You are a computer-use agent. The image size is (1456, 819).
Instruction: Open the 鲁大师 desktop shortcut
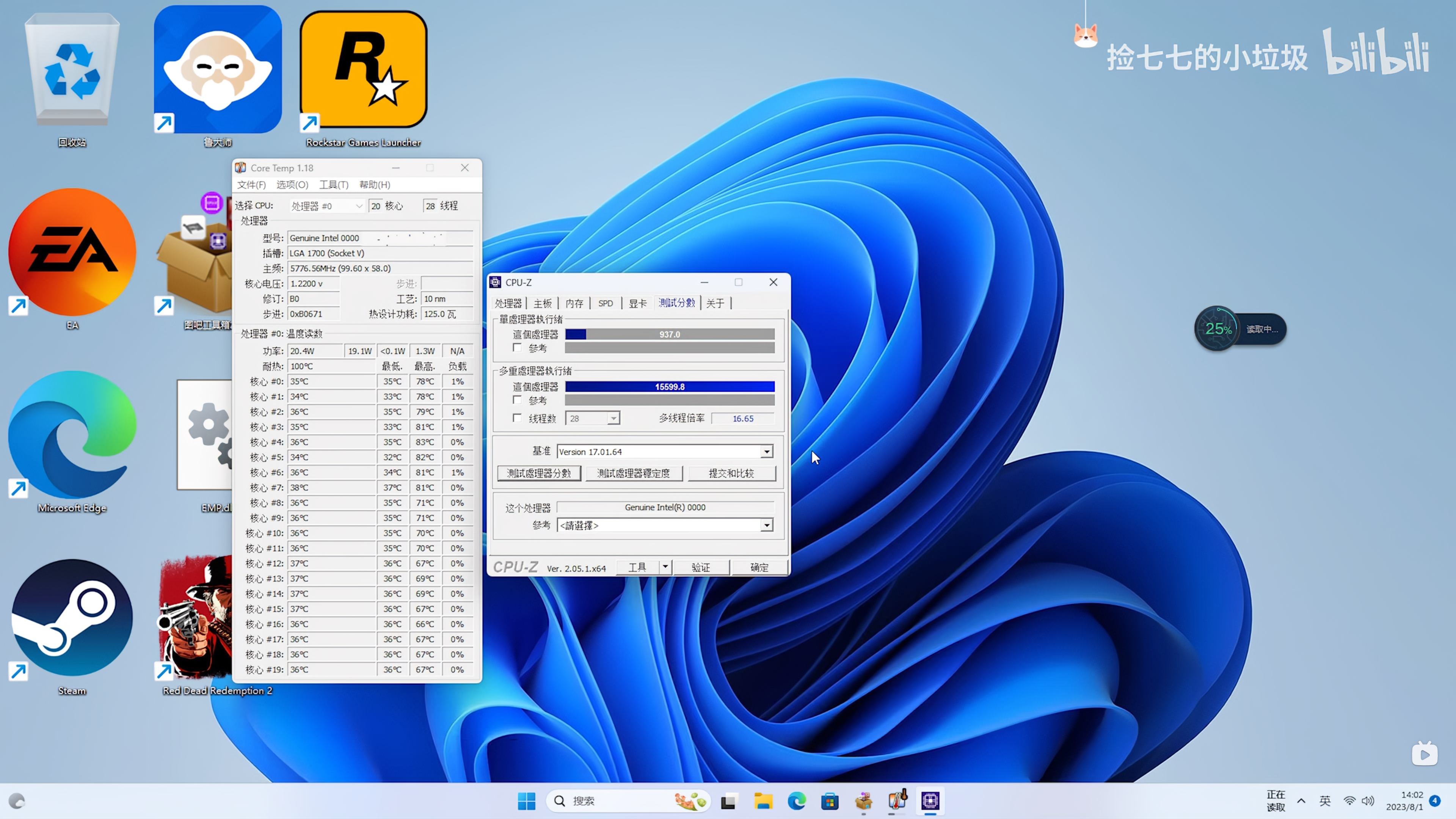pos(218,69)
